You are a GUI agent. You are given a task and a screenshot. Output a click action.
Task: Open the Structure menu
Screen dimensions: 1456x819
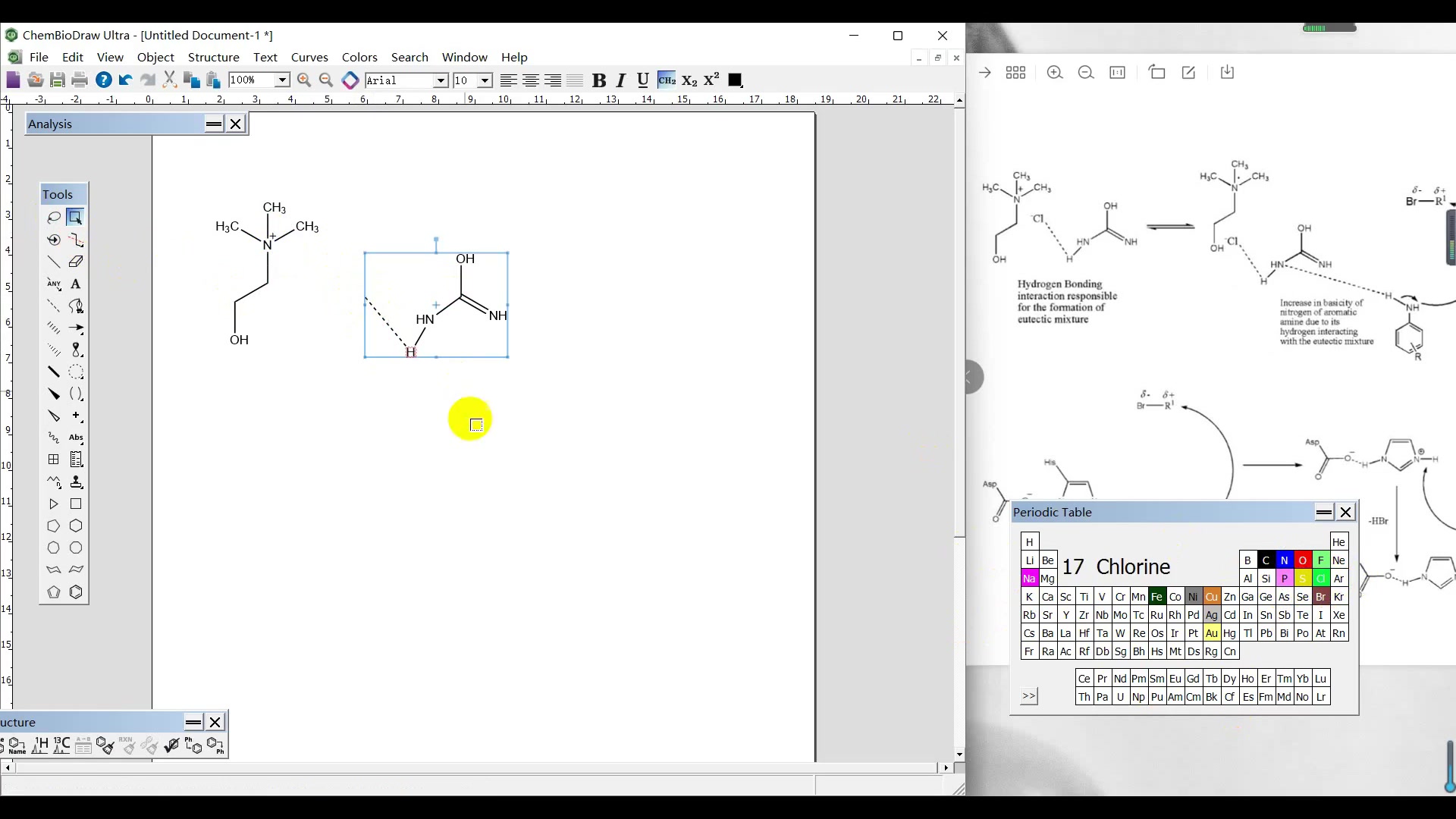(x=214, y=57)
